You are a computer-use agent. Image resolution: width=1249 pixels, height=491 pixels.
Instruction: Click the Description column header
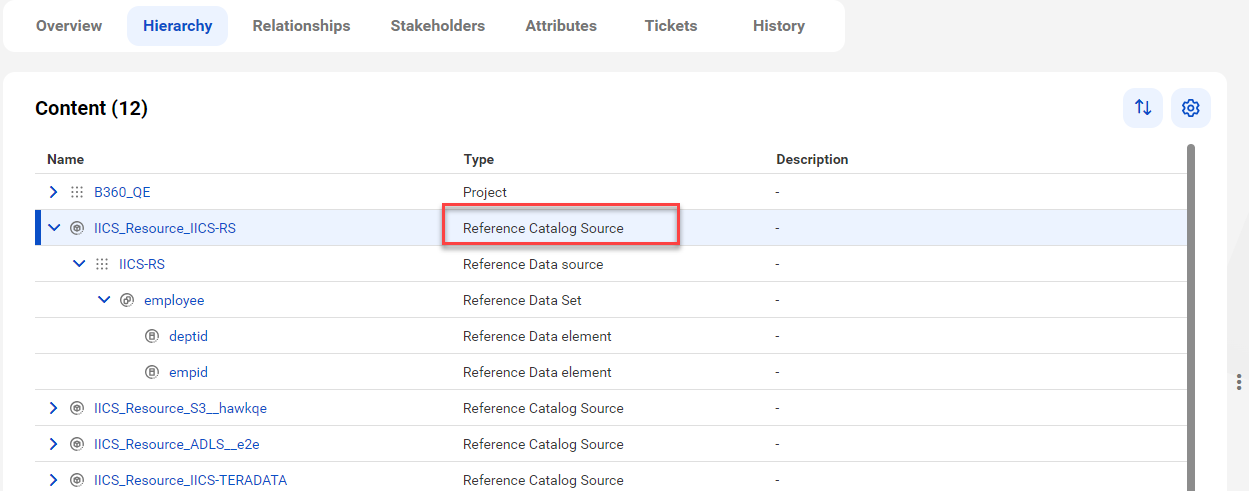click(812, 159)
